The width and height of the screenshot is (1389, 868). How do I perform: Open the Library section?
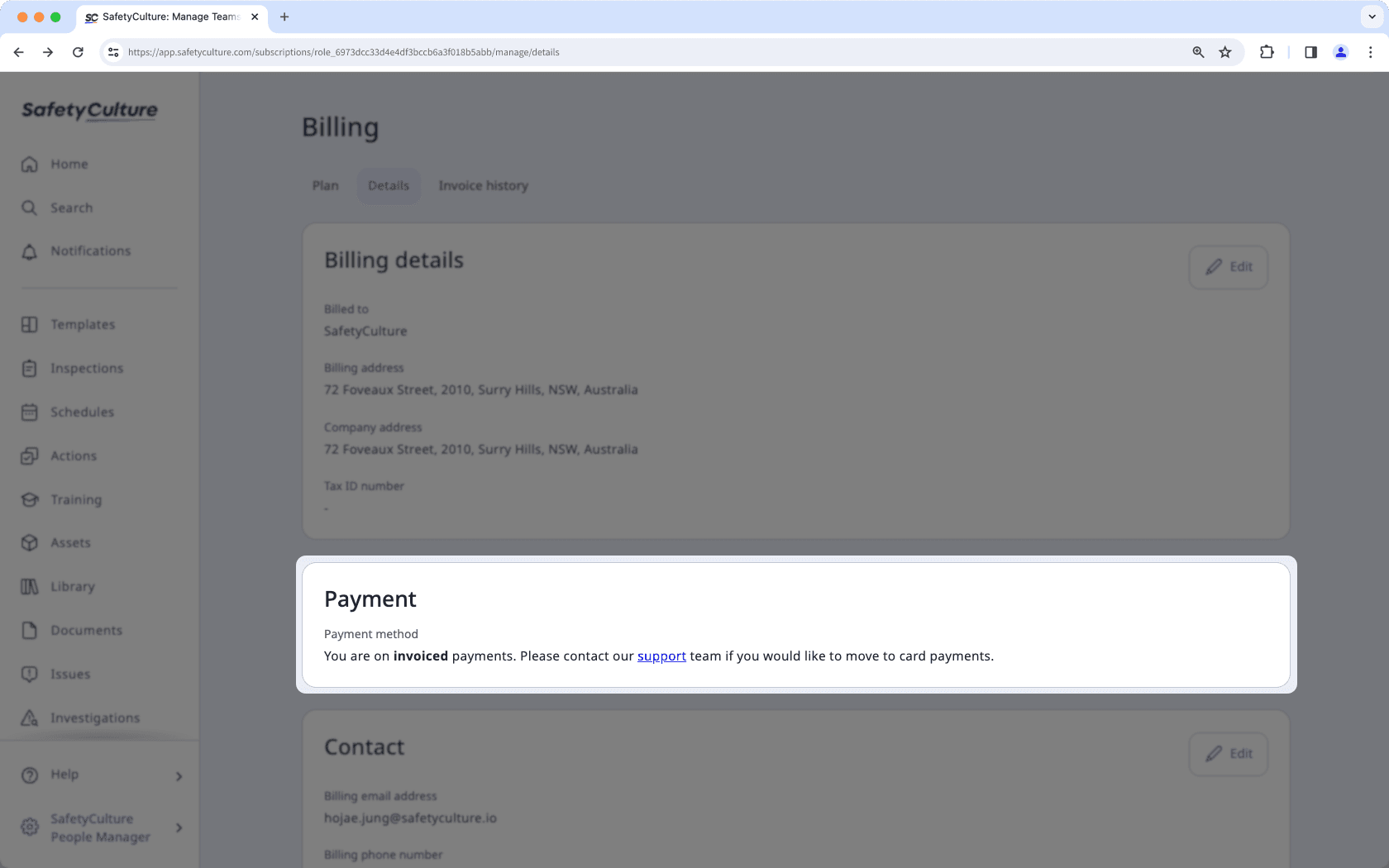73,586
